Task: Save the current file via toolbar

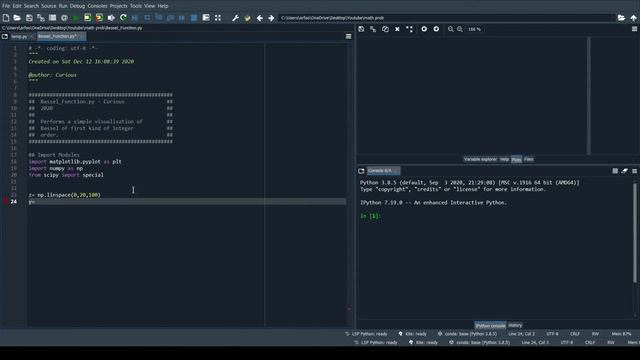Action: pyautogui.click(x=29, y=18)
